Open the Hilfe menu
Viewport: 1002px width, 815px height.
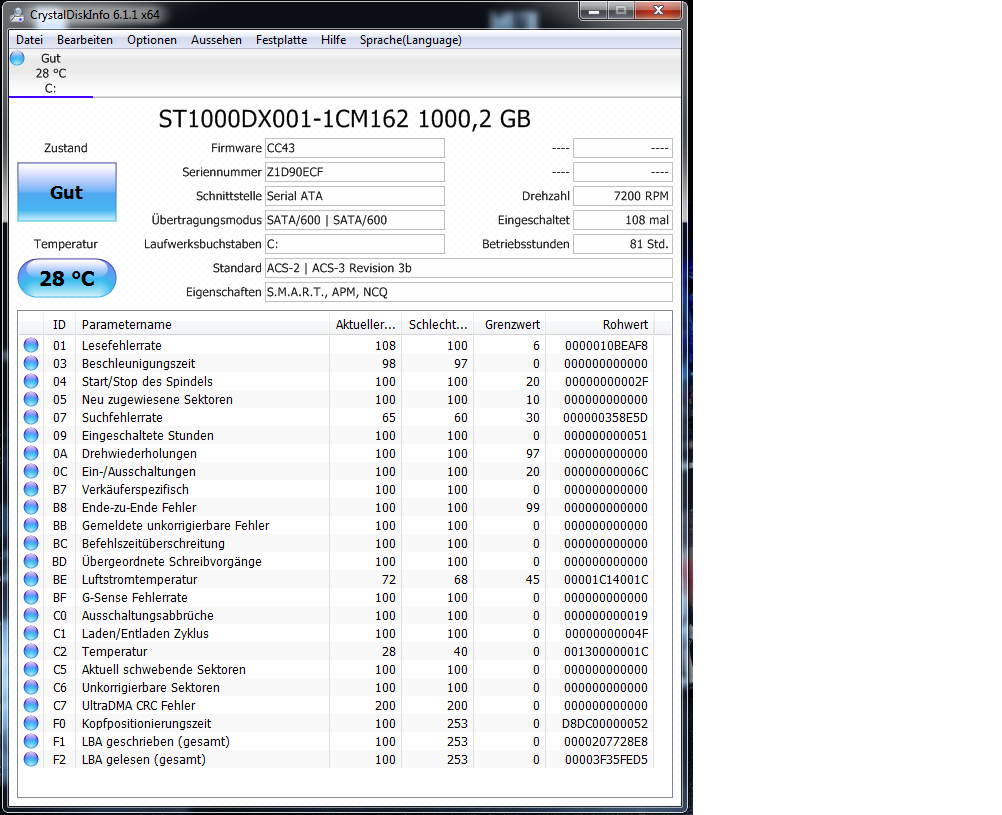coord(334,40)
